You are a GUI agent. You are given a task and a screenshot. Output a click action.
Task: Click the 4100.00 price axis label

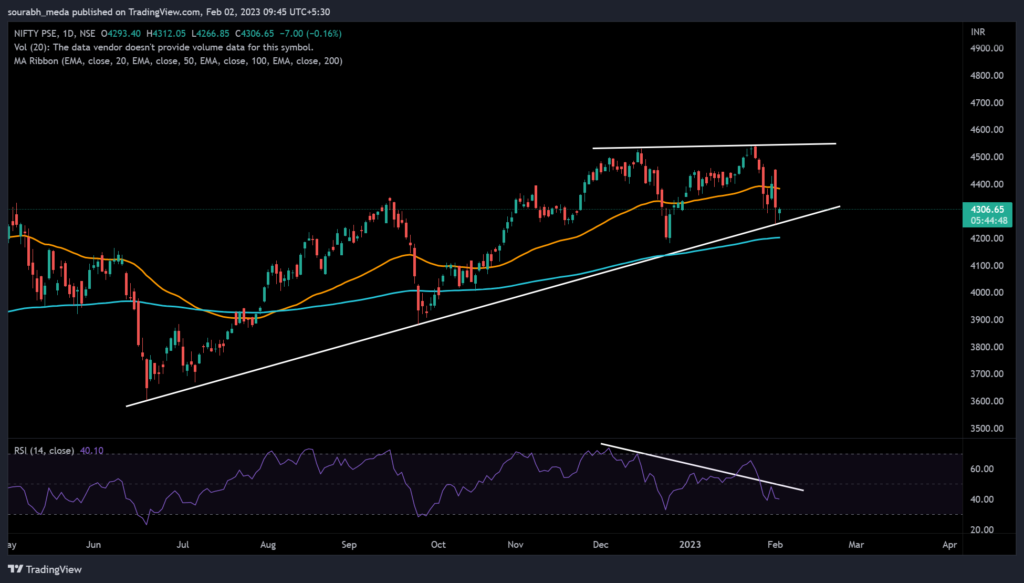987,266
